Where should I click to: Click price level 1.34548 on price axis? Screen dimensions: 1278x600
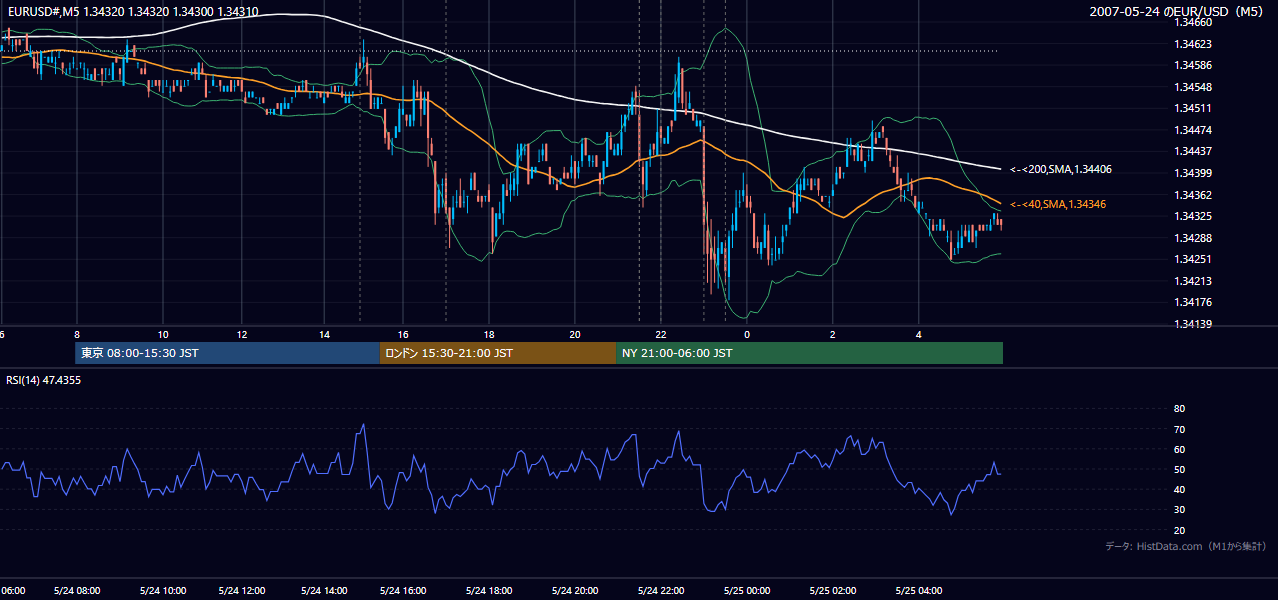(1194, 87)
